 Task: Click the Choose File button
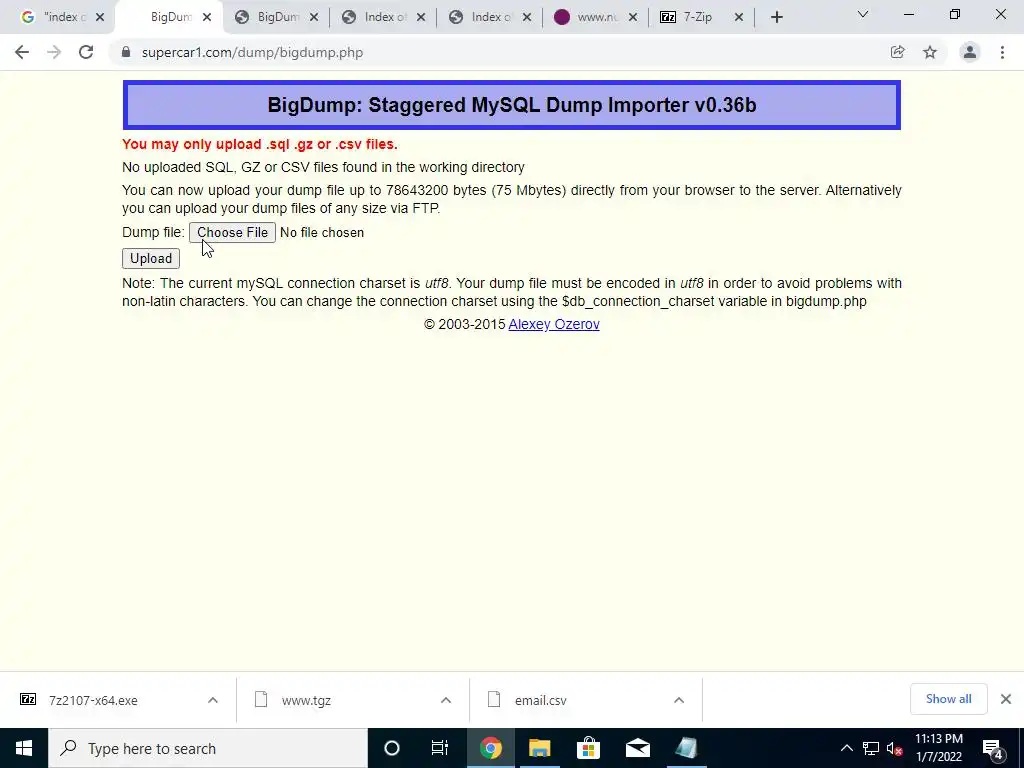[x=232, y=232]
